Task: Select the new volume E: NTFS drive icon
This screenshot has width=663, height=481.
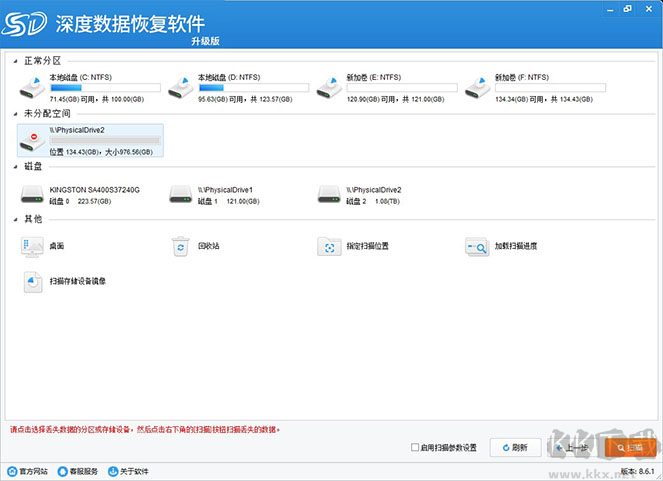Action: point(329,88)
